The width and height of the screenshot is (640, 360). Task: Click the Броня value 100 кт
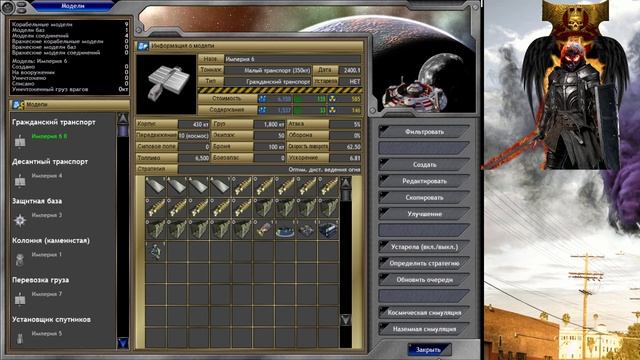(269, 147)
